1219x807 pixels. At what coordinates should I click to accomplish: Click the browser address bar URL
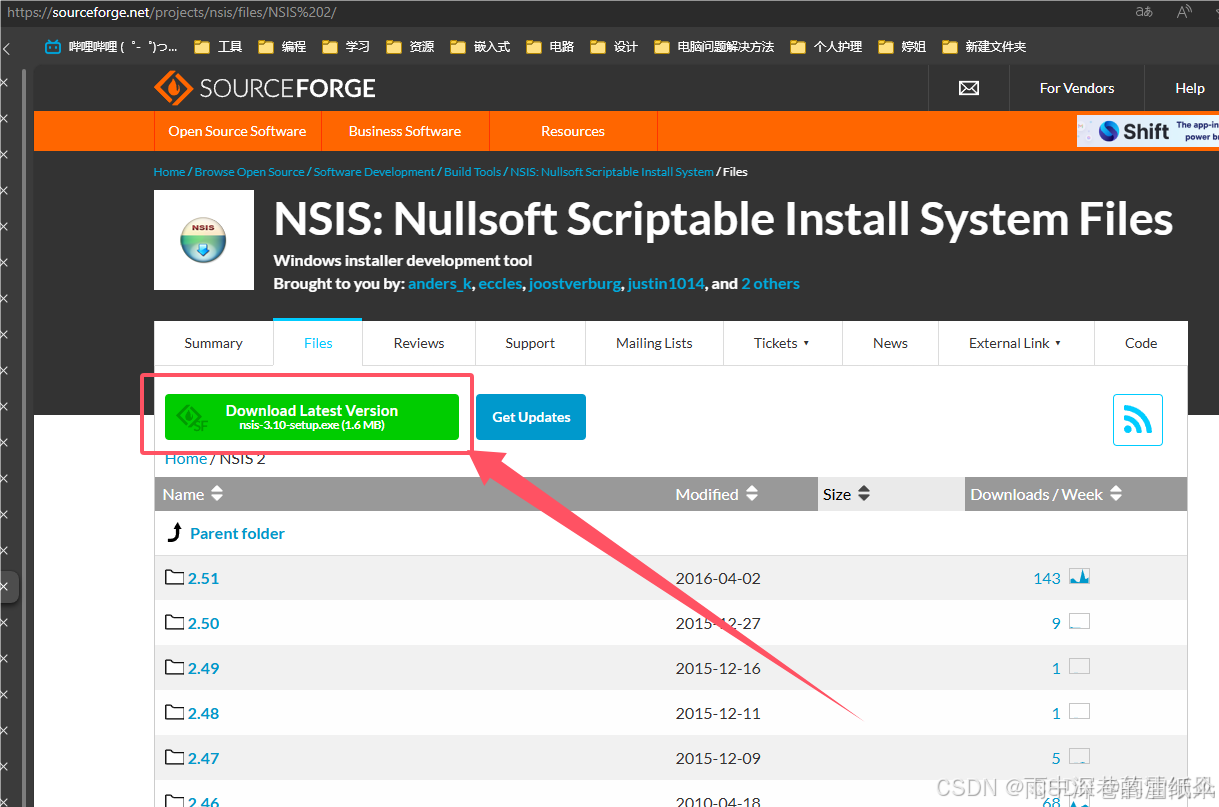(x=171, y=12)
